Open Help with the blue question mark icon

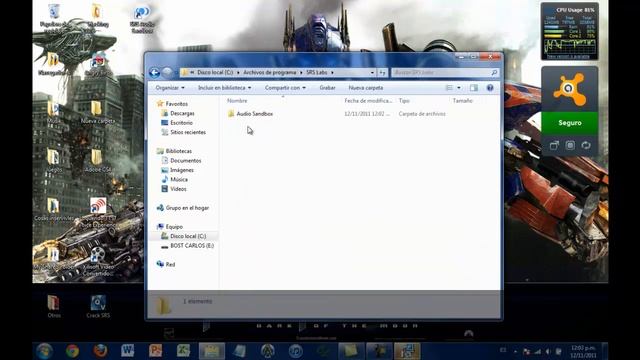pos(490,88)
